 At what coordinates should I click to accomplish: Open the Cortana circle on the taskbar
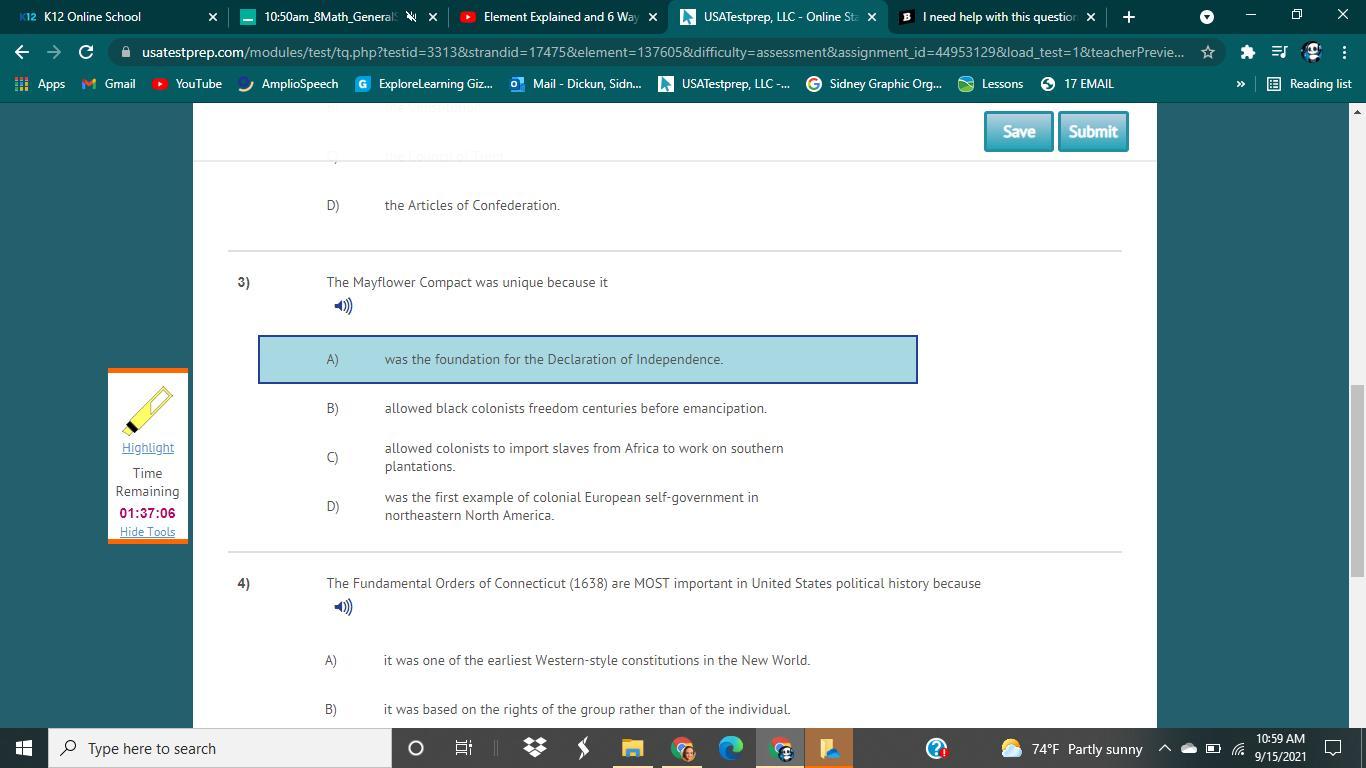(416, 748)
